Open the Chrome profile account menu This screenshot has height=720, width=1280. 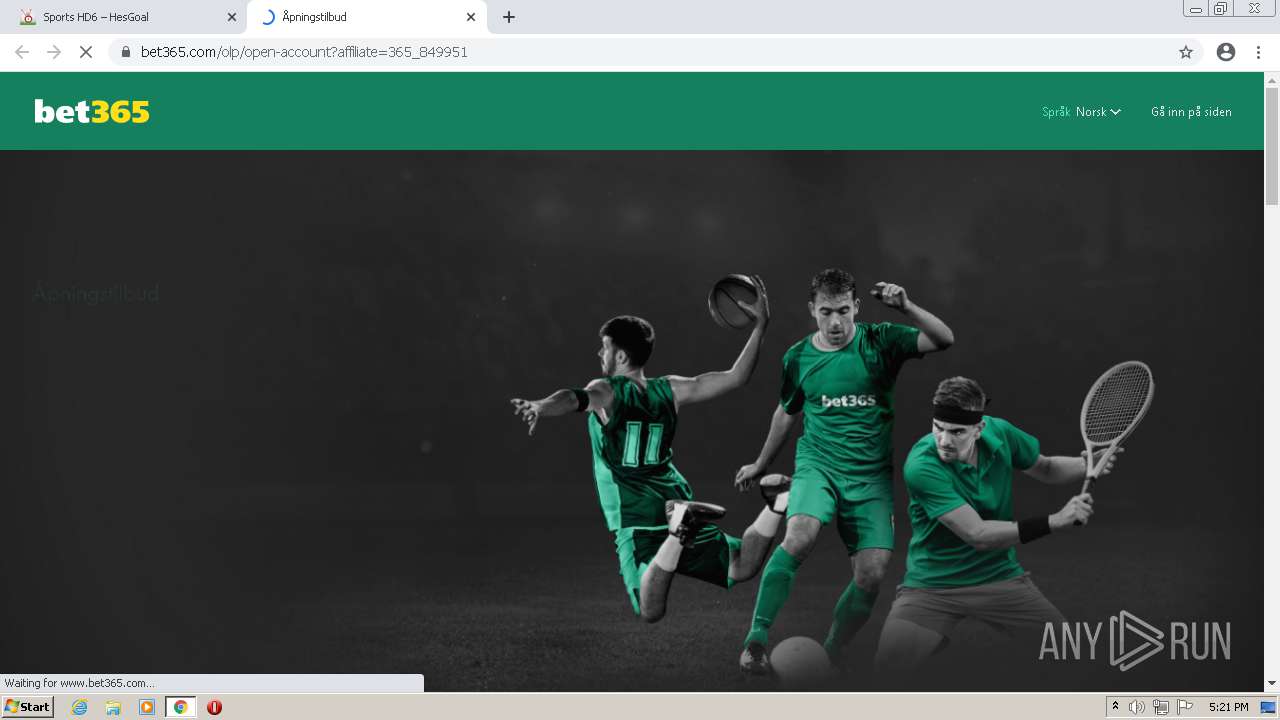click(1226, 52)
